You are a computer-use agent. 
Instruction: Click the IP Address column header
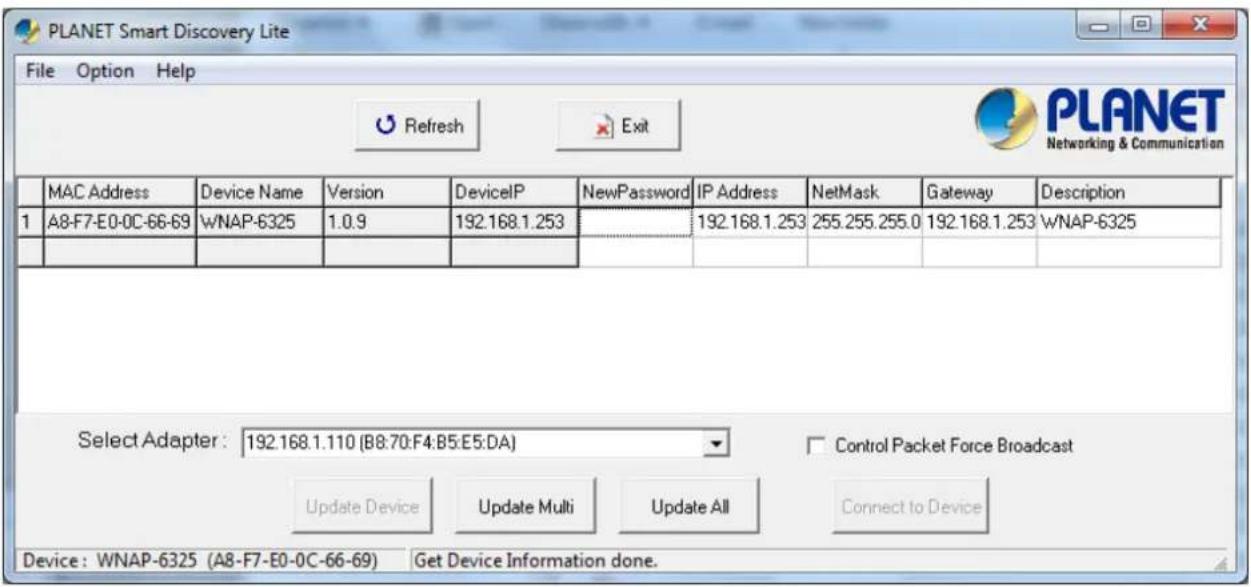(750, 192)
